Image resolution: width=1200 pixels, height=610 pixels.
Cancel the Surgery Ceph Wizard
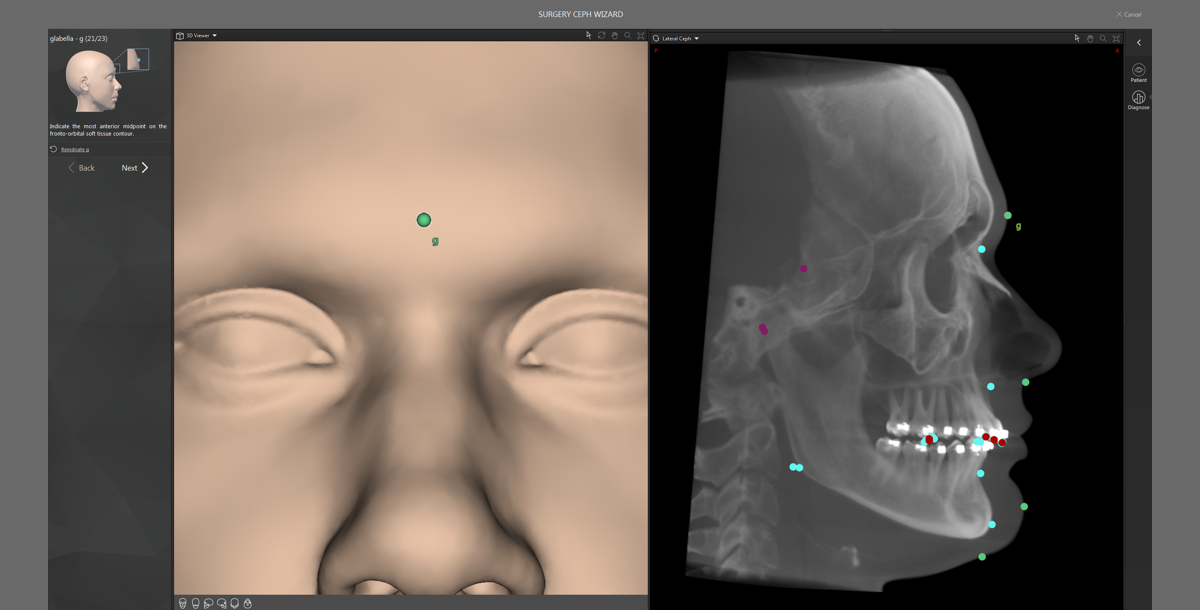1128,14
